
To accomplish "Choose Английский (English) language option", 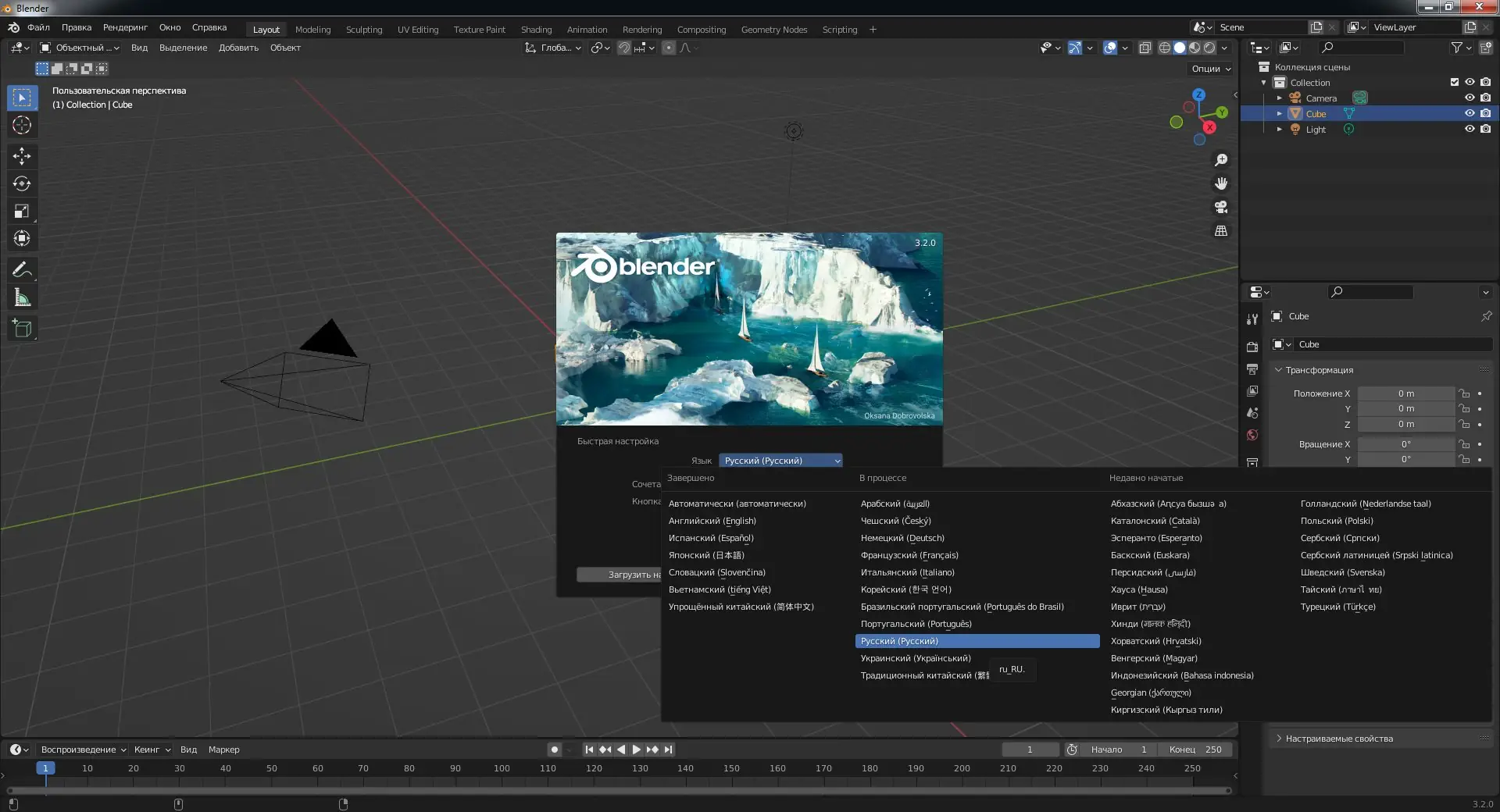I will coord(712,521).
